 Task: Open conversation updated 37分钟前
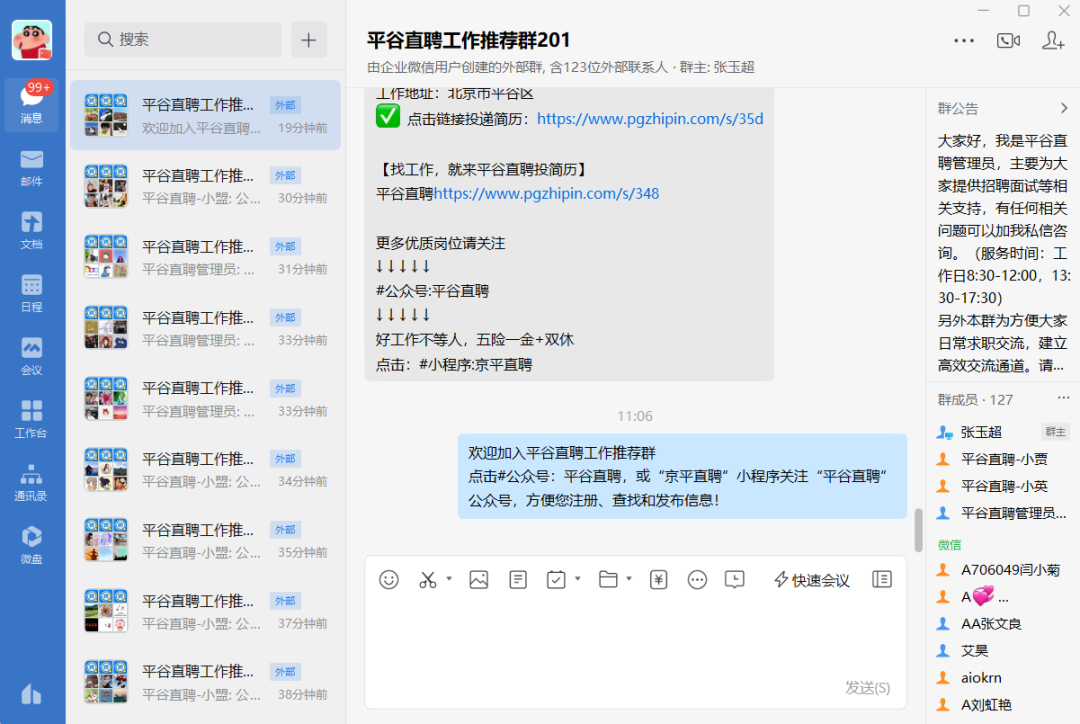(205, 611)
